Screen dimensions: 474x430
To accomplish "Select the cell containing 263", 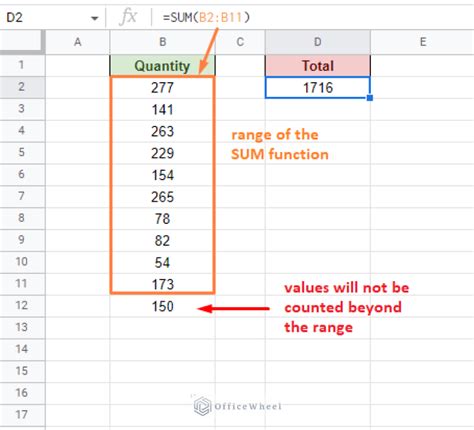I will [x=162, y=131].
